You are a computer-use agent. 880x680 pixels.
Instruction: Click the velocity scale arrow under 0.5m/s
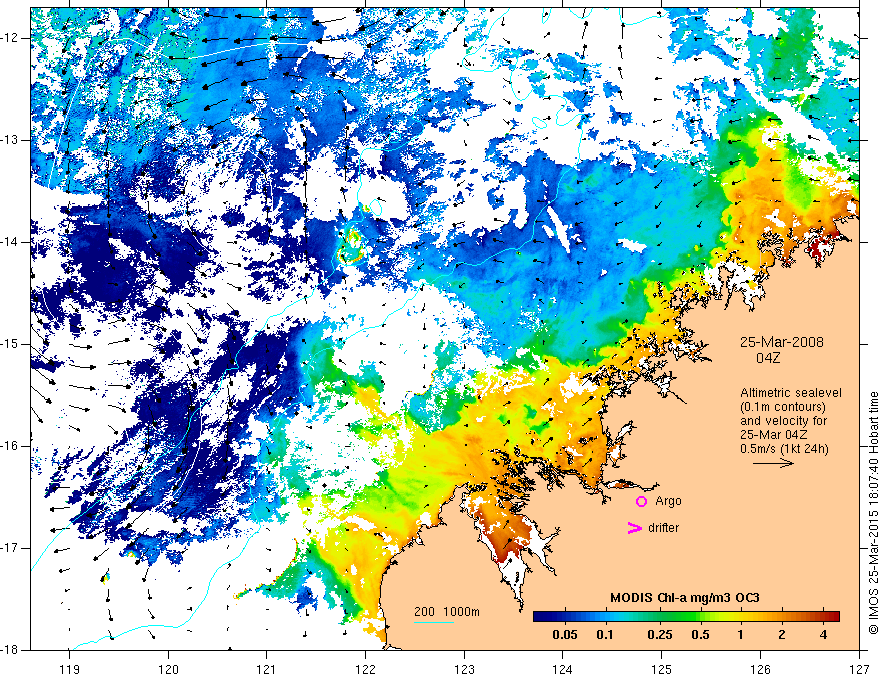(x=773, y=463)
